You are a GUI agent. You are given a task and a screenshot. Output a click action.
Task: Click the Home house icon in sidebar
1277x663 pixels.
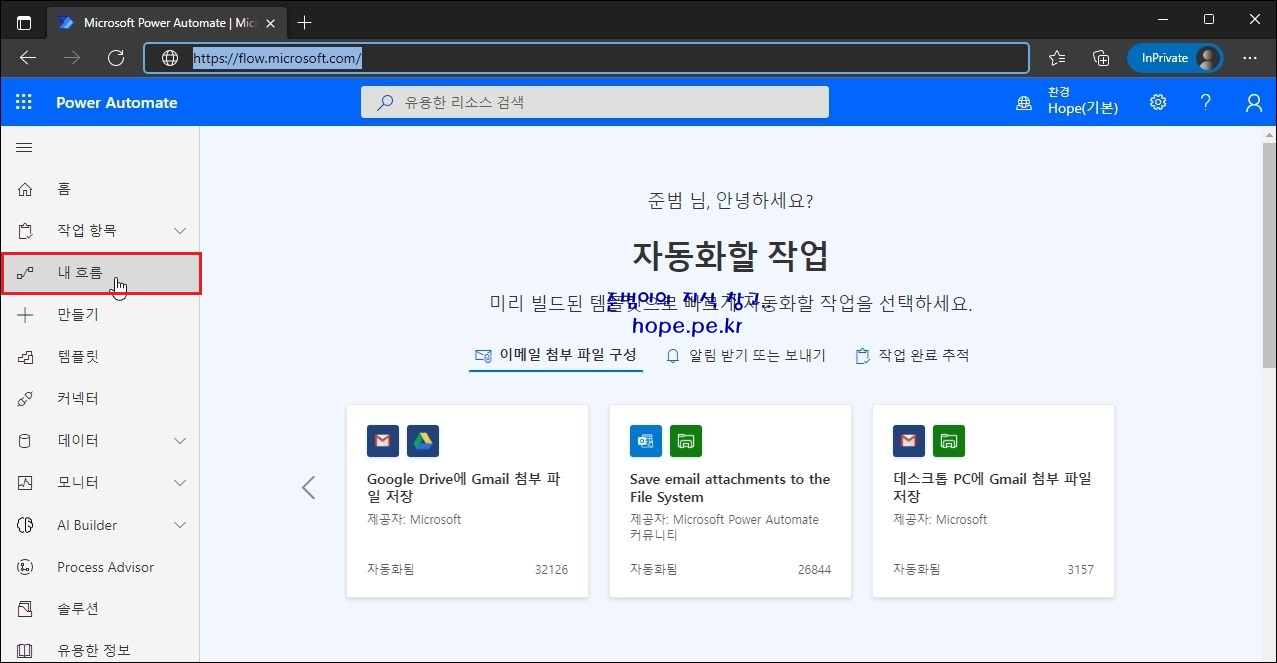pos(25,189)
